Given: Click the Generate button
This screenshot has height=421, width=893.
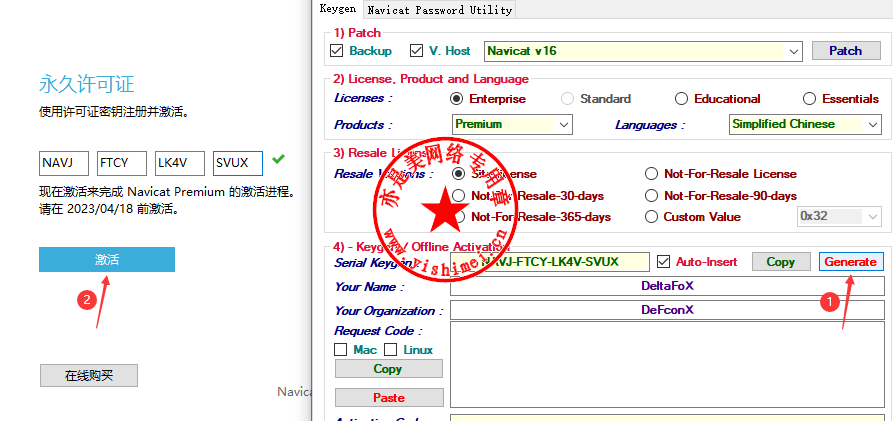Looking at the screenshot, I should click(x=851, y=261).
